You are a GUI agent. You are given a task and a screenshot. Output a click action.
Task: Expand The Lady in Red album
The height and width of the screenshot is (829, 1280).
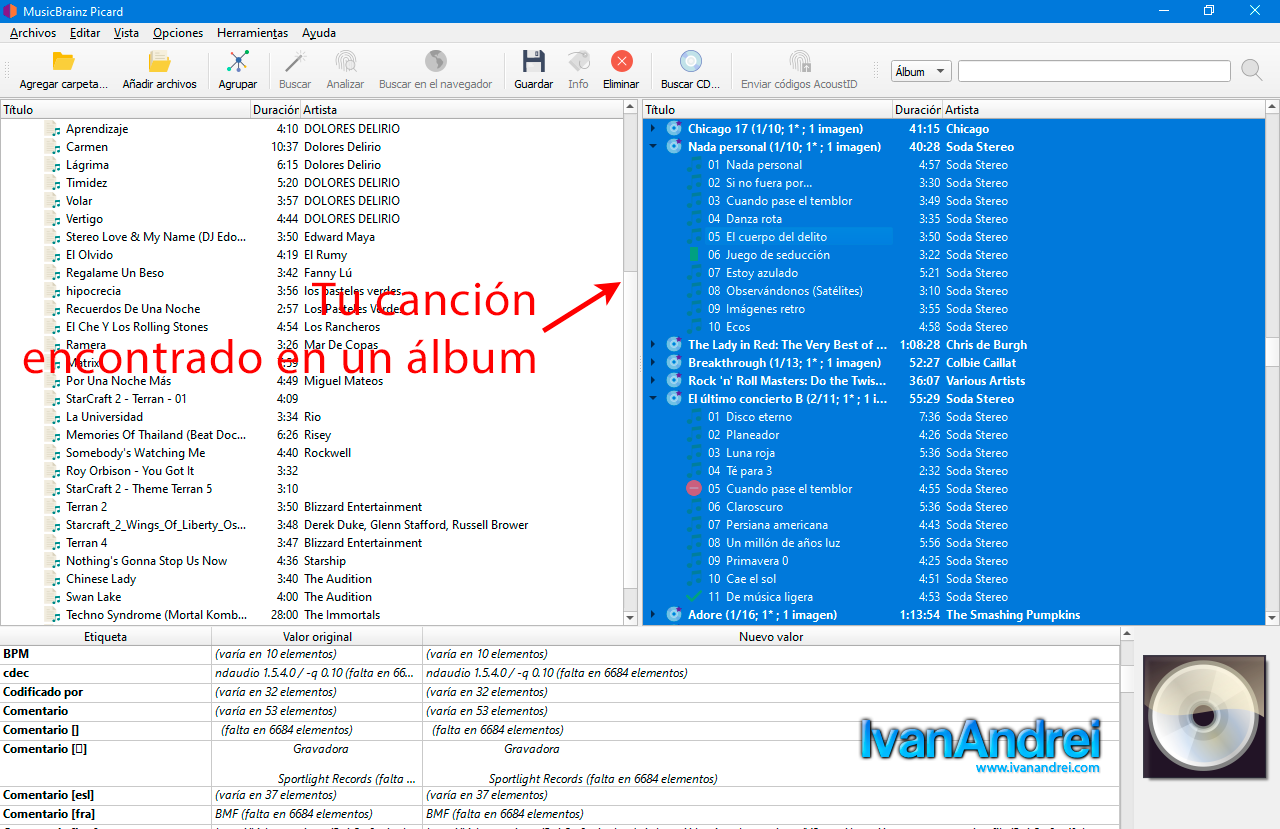point(653,344)
